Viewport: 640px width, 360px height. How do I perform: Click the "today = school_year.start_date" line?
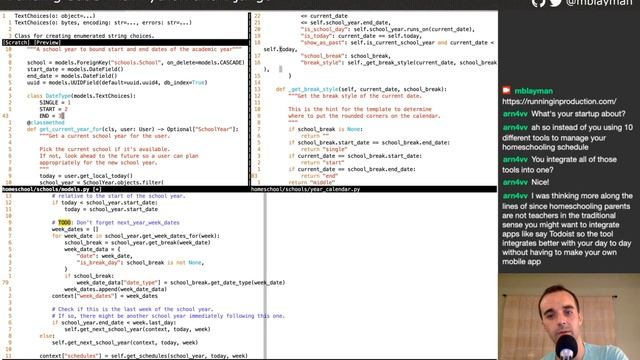111,209
